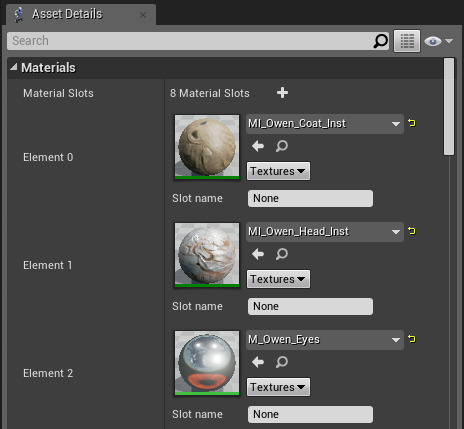464x429 pixels.
Task: Select the Element 0 label
Action: [x=48, y=157]
